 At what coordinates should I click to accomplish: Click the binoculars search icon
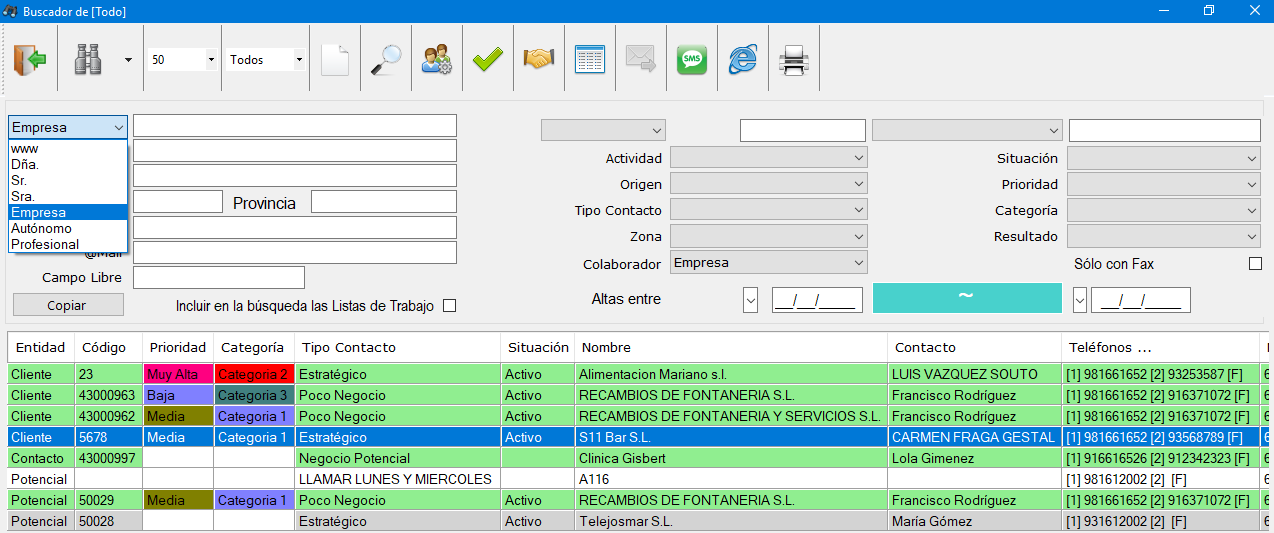[88, 60]
